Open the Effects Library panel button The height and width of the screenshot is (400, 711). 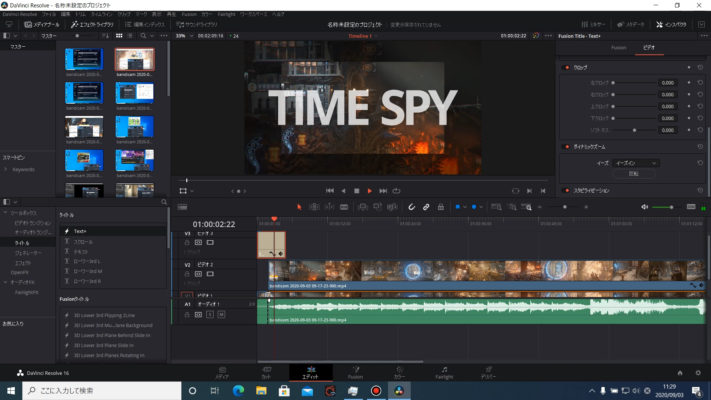pyautogui.click(x=92, y=24)
